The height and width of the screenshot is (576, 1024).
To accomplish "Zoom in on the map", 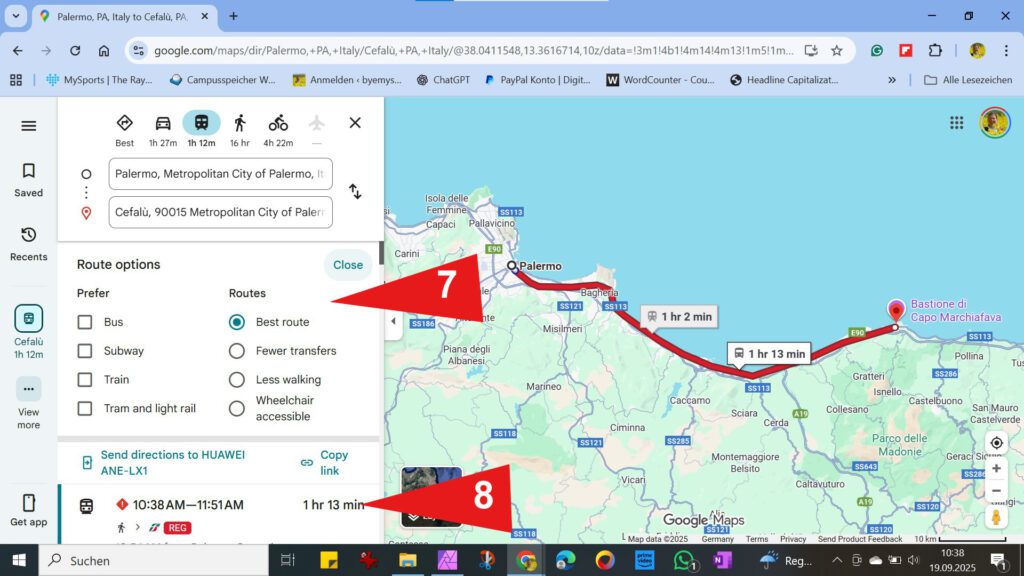I will pos(996,467).
